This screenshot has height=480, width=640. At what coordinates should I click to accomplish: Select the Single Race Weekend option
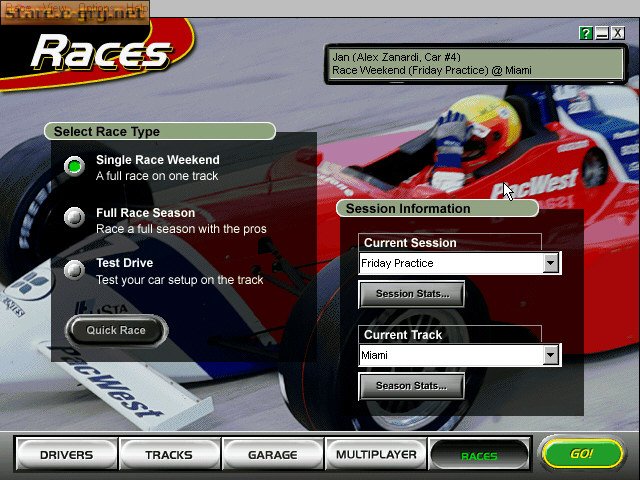point(74,166)
